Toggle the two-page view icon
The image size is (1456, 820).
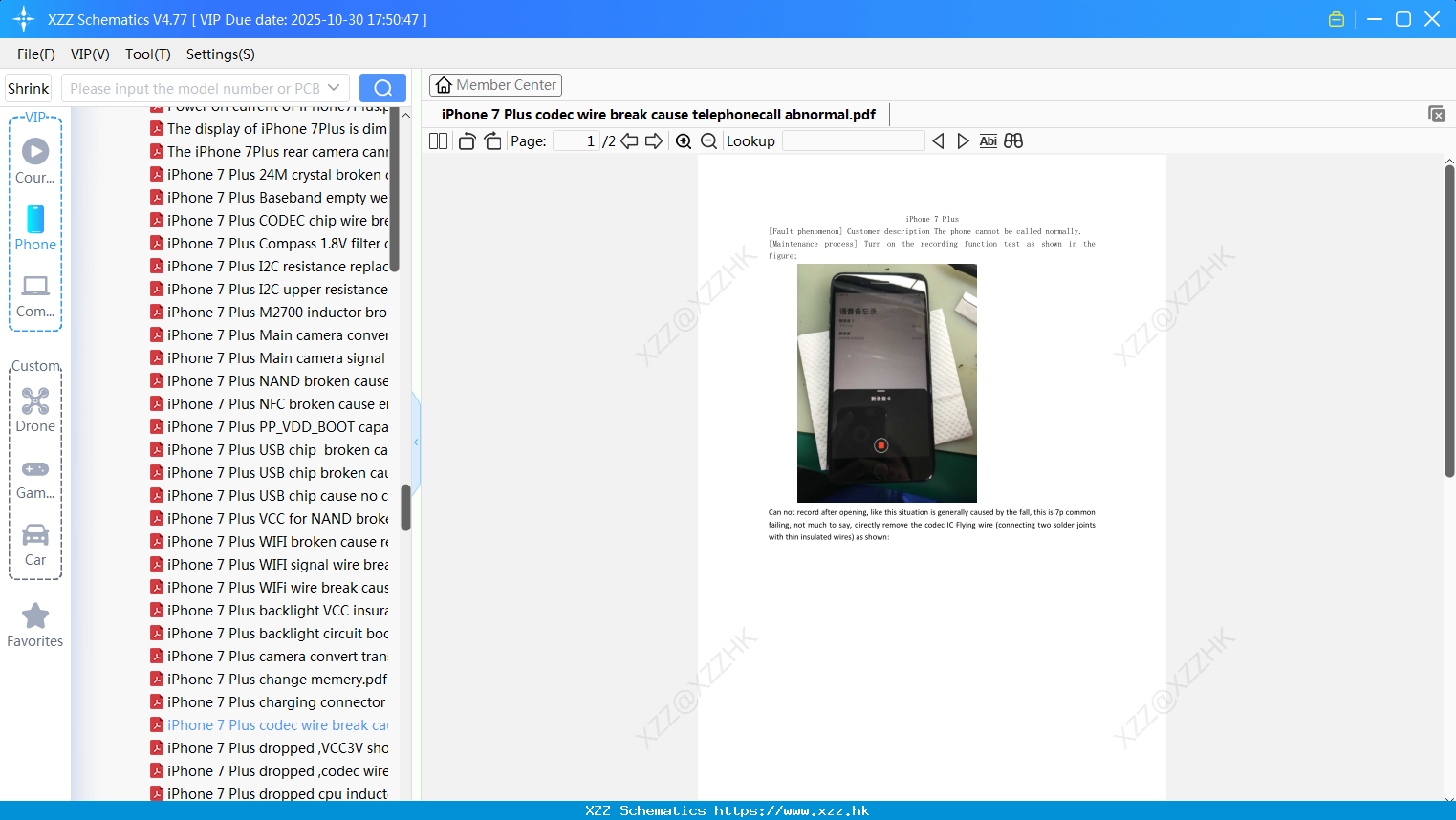tap(438, 141)
